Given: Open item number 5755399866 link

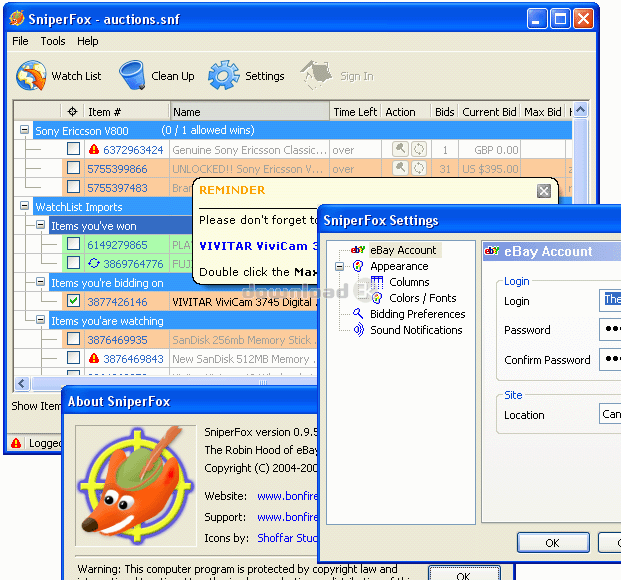Looking at the screenshot, I should point(117,169).
